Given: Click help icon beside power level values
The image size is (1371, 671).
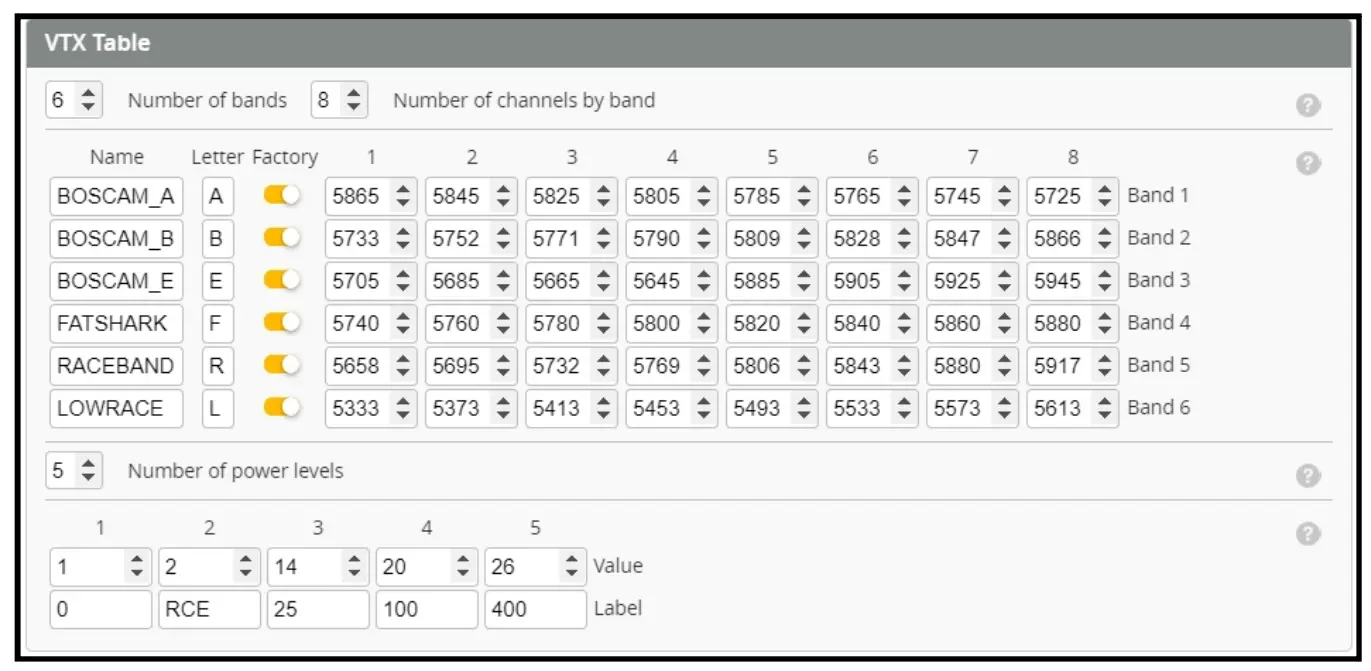Looking at the screenshot, I should click(x=1308, y=534).
